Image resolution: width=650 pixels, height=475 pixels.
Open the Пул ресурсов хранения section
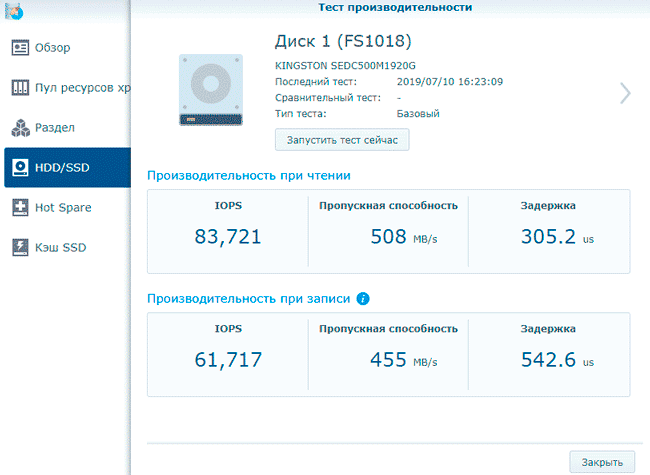click(x=67, y=87)
